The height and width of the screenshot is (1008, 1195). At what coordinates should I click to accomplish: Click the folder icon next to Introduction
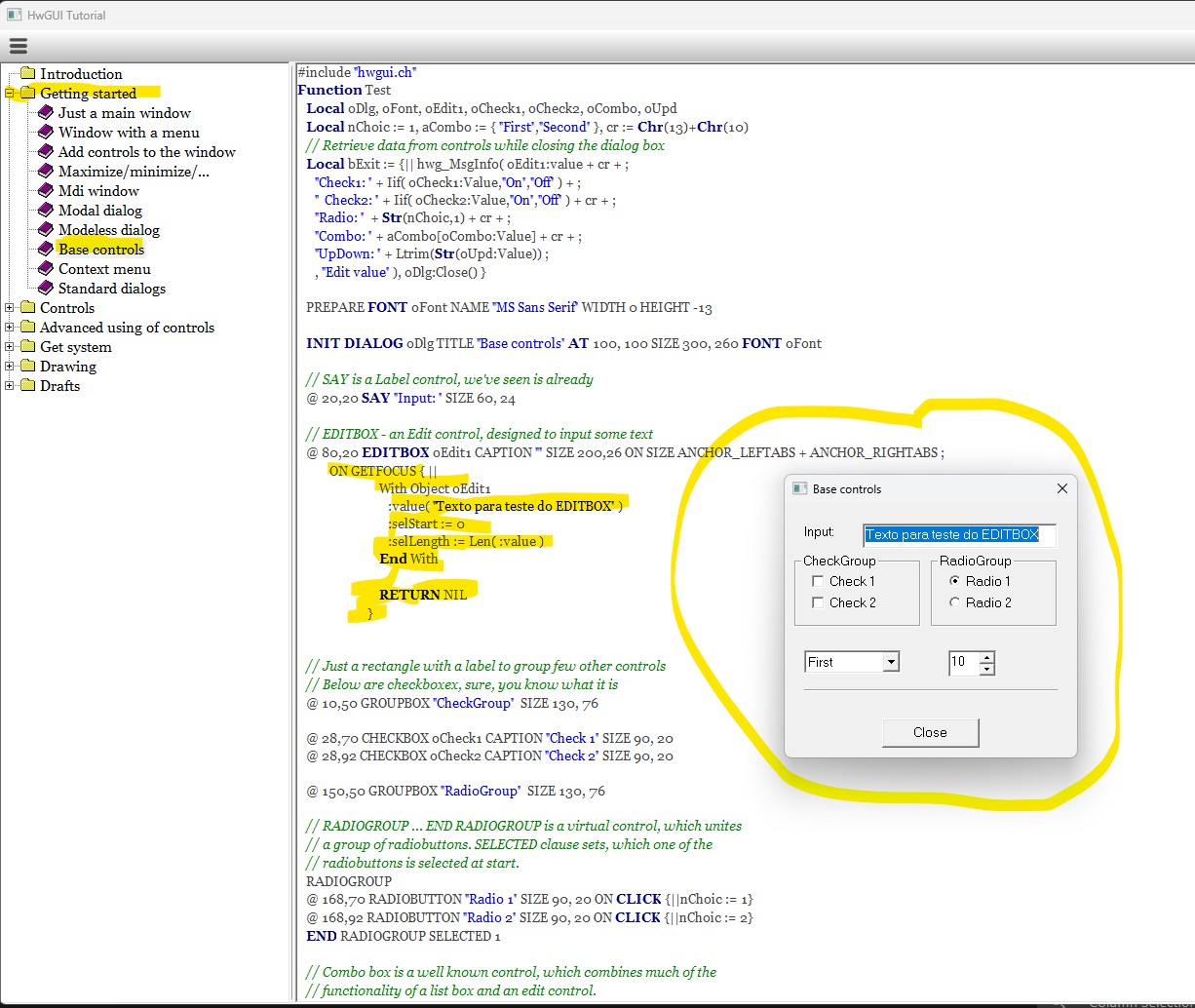tap(27, 74)
